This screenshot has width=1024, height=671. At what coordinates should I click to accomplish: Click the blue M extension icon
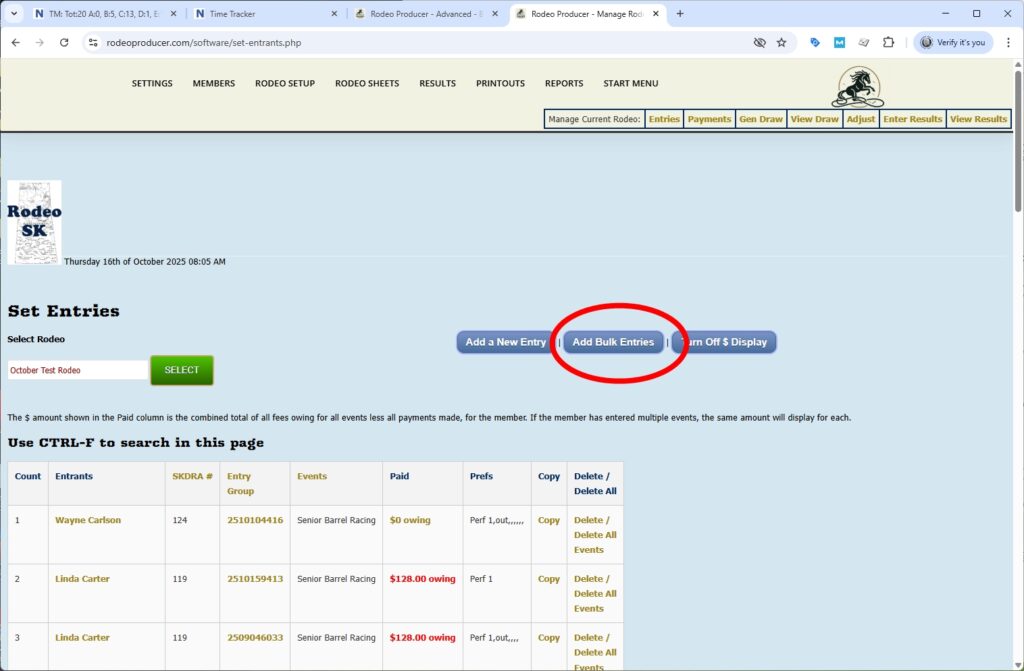pyautogui.click(x=838, y=42)
